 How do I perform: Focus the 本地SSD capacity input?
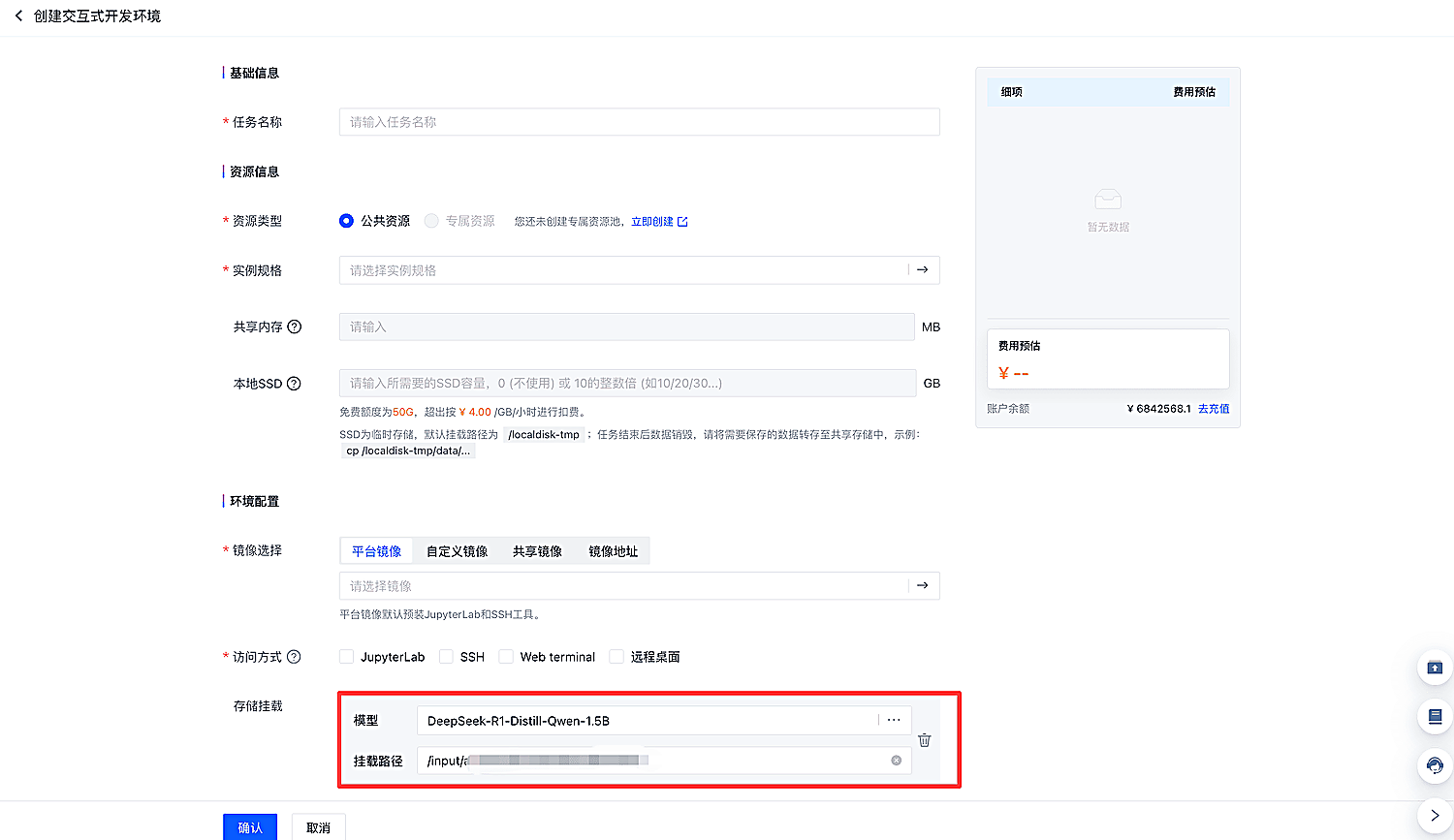pos(627,384)
